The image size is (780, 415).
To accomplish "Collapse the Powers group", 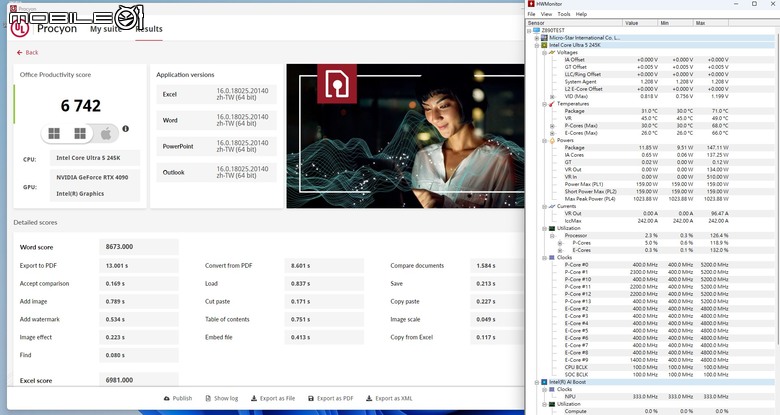I will [x=544, y=140].
